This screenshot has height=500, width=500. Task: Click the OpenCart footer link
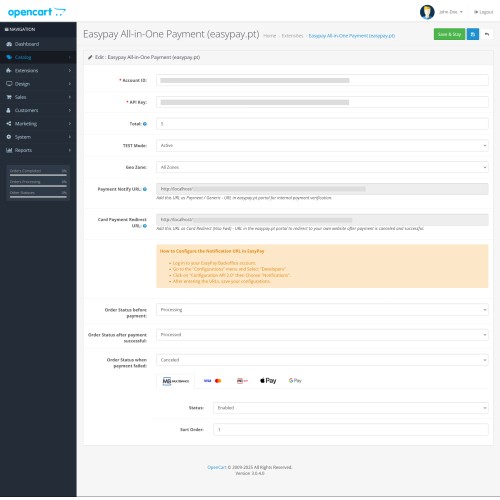[x=217, y=467]
